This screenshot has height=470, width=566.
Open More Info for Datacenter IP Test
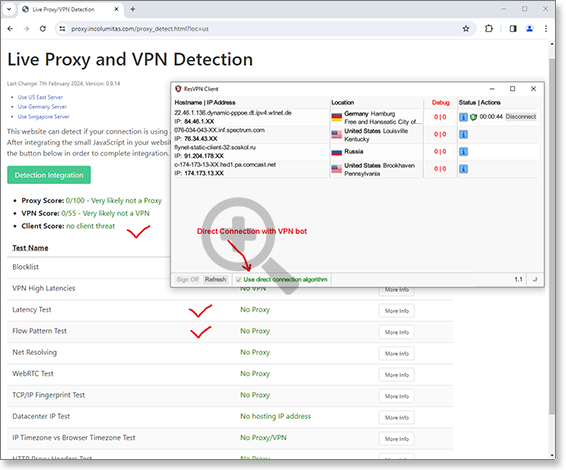pos(397,417)
